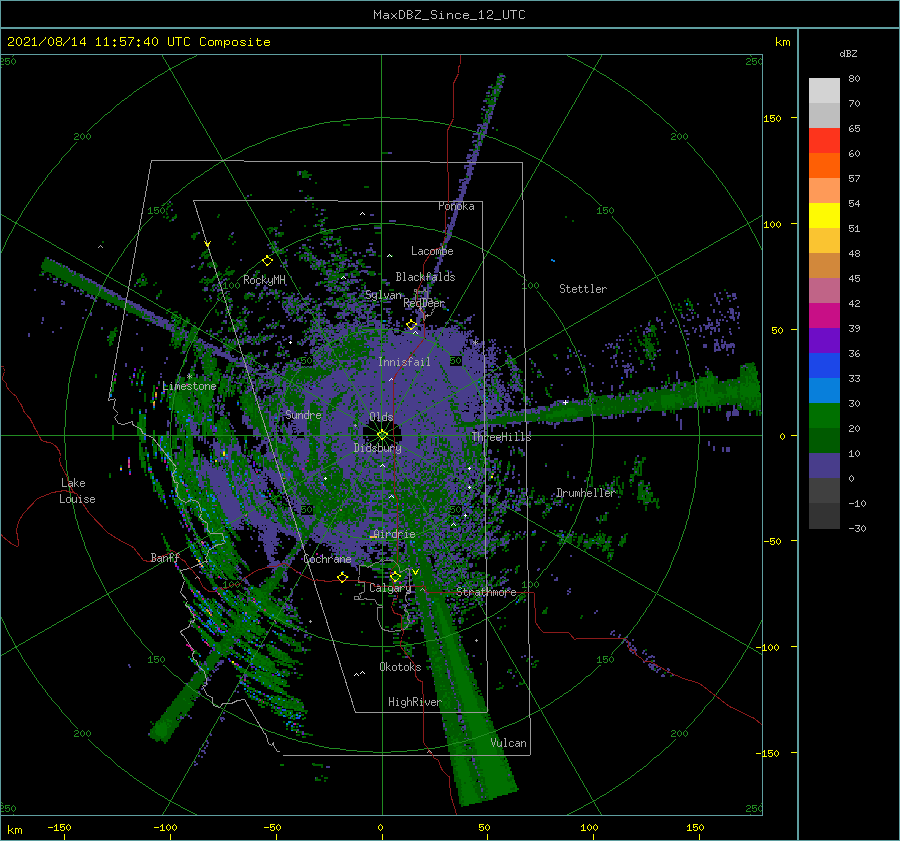Click the 57 value in dBZ legend

click(854, 179)
